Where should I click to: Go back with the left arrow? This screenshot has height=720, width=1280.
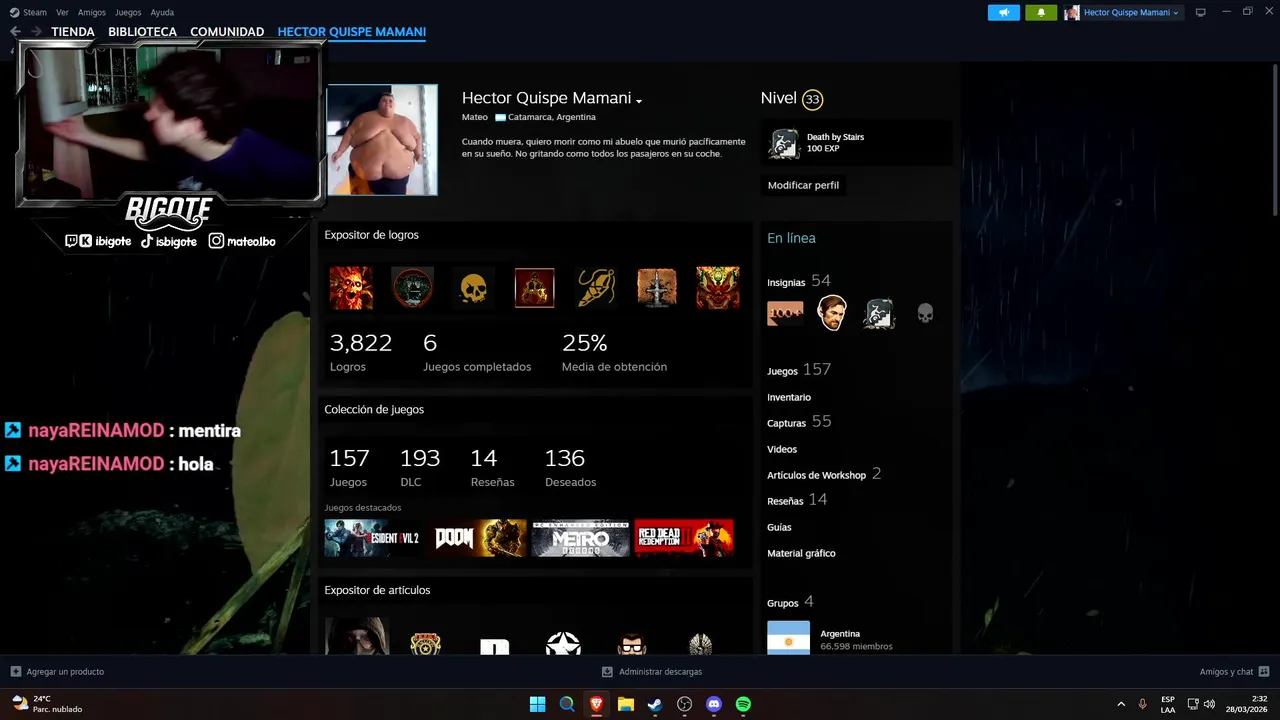15,32
